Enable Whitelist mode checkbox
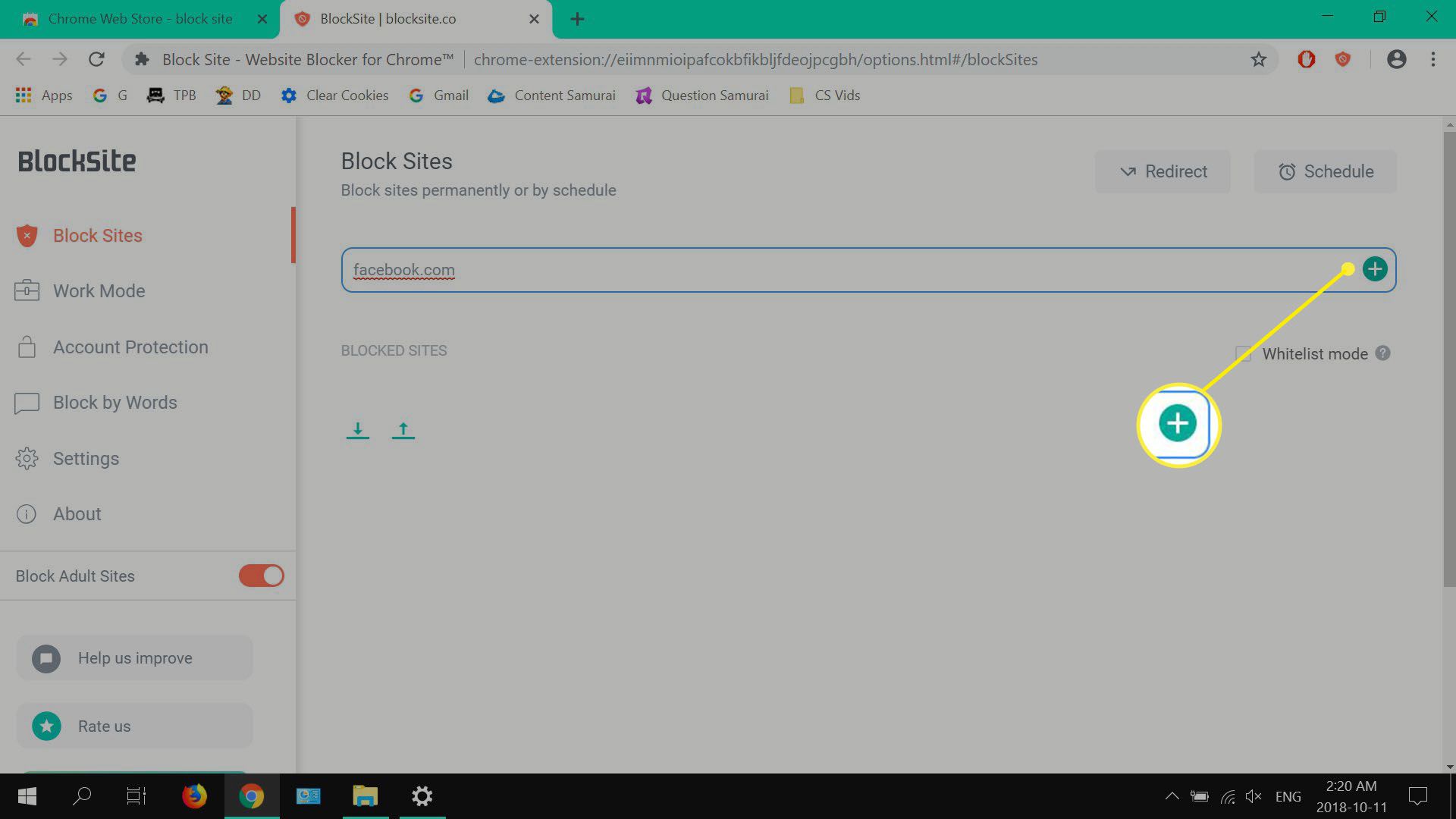1456x819 pixels. pos(1243,354)
